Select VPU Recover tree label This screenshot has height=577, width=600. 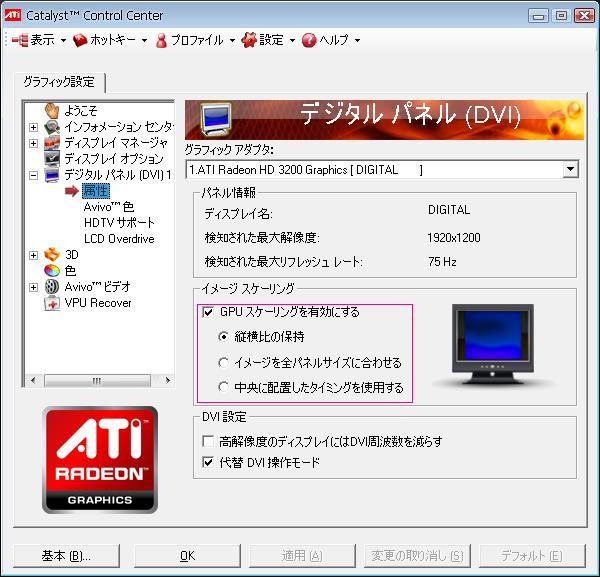tap(98, 303)
